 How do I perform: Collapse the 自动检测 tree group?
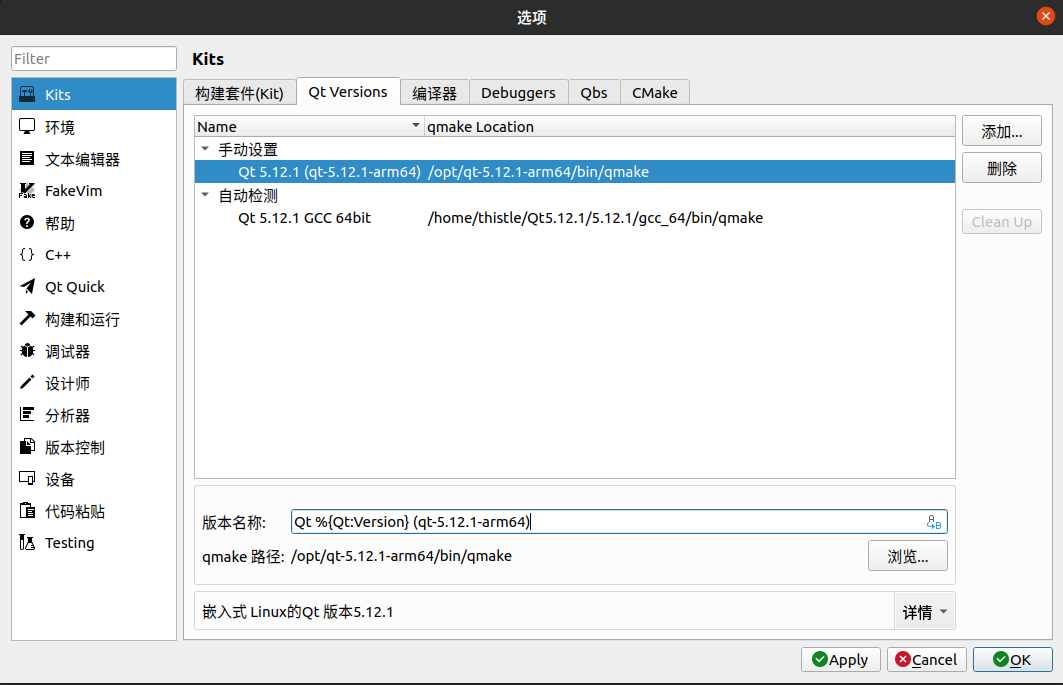(205, 195)
